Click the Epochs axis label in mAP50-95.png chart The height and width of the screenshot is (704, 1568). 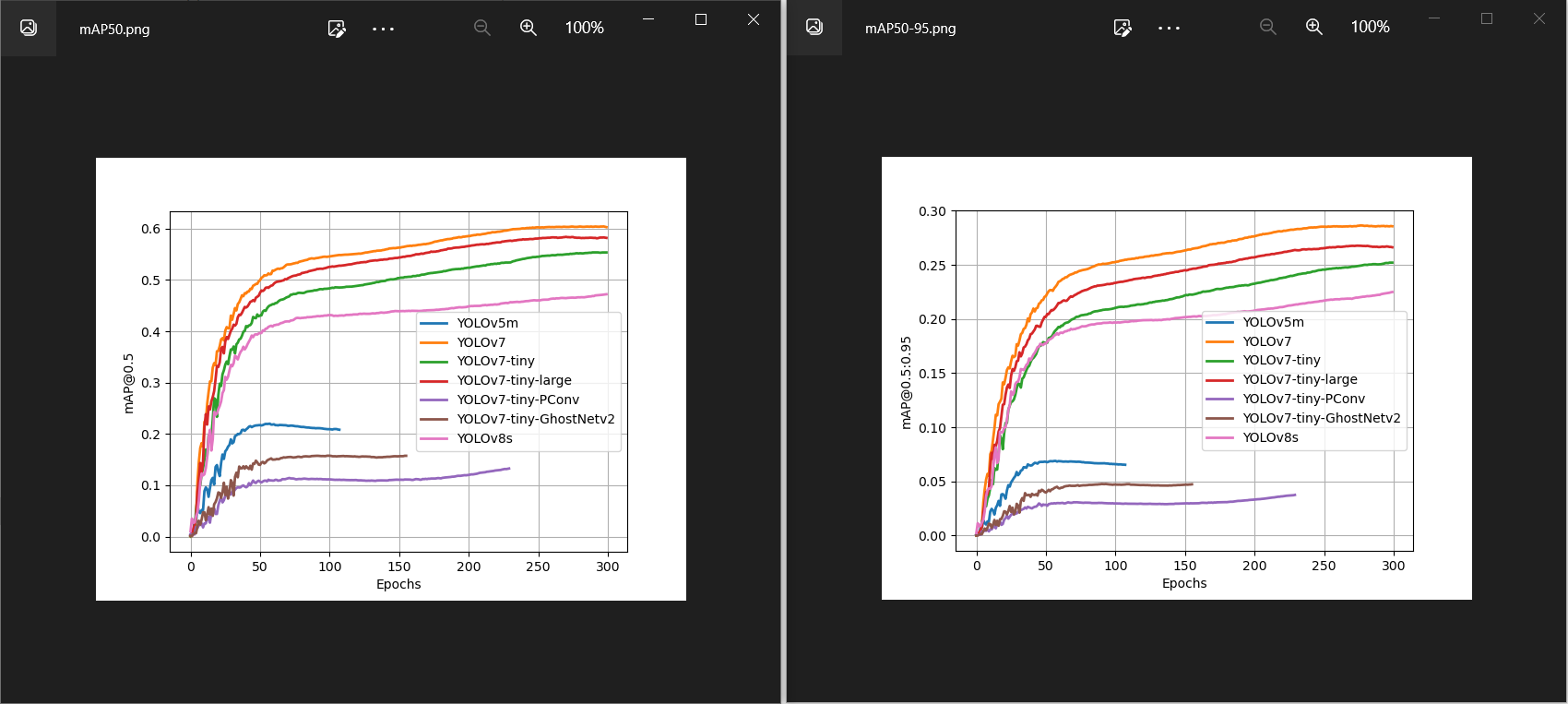1184,583
